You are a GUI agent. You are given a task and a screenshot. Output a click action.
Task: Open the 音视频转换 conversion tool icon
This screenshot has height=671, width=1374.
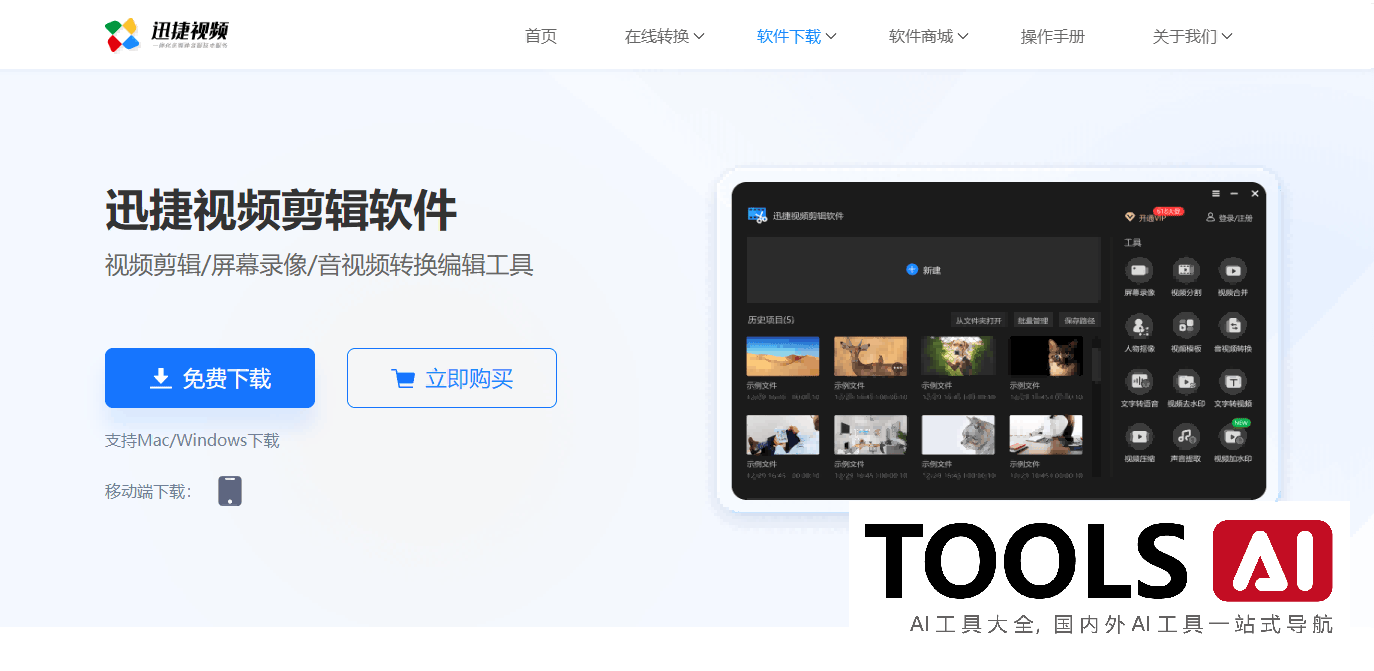1233,326
